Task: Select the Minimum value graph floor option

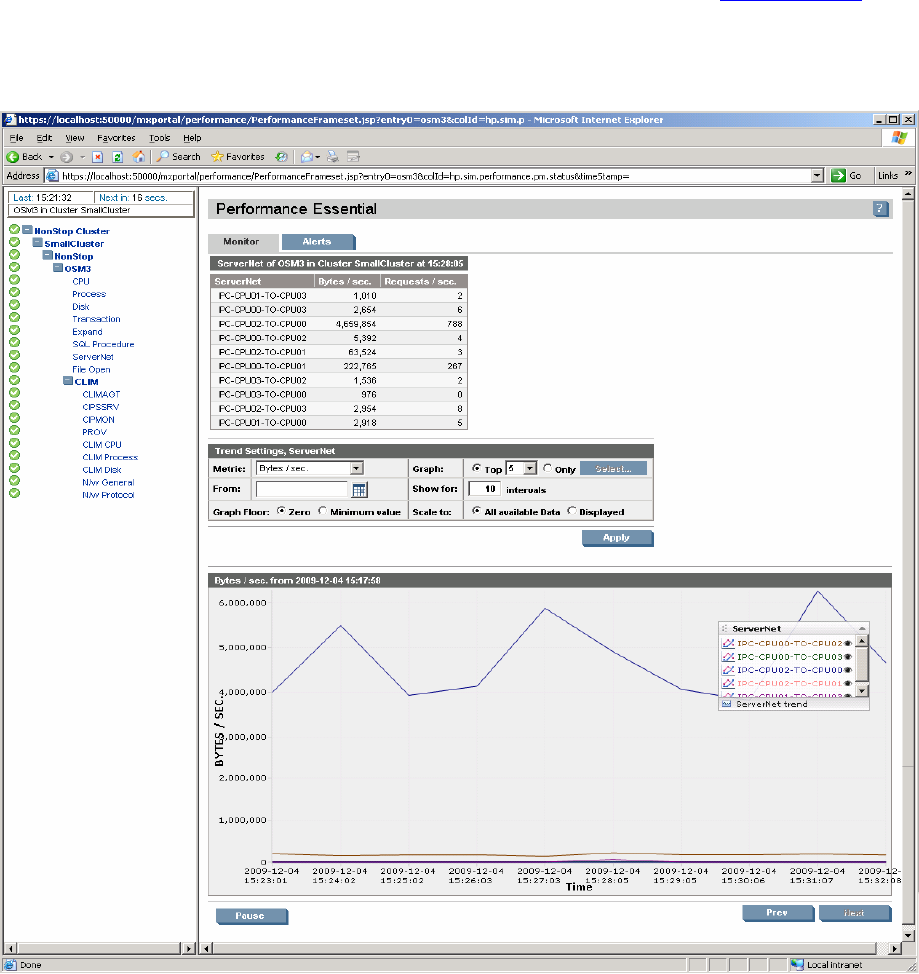Action: [323, 511]
